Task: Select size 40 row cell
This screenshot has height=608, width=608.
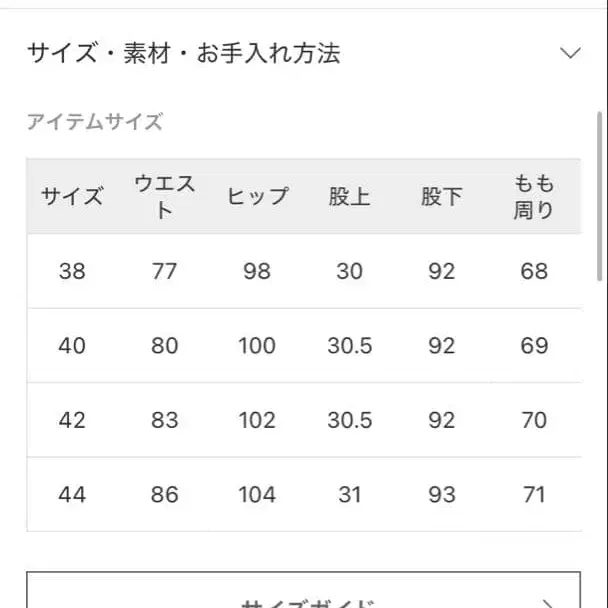Action: (x=72, y=346)
